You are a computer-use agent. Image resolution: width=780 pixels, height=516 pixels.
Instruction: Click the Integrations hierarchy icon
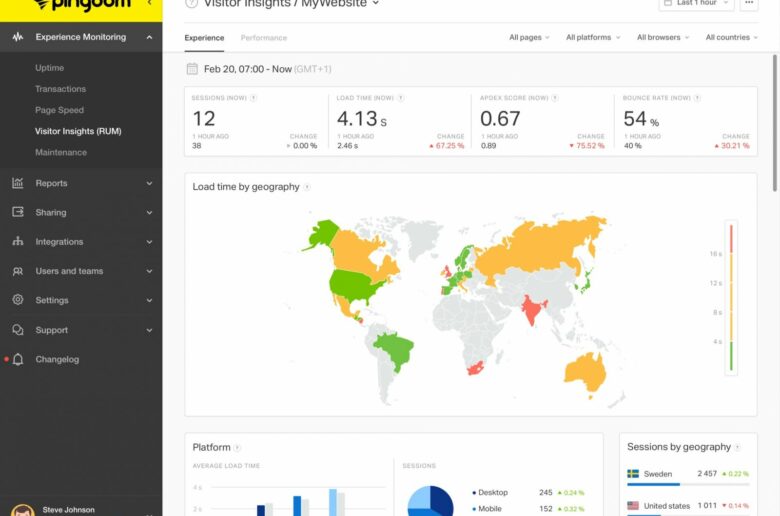[x=18, y=241]
